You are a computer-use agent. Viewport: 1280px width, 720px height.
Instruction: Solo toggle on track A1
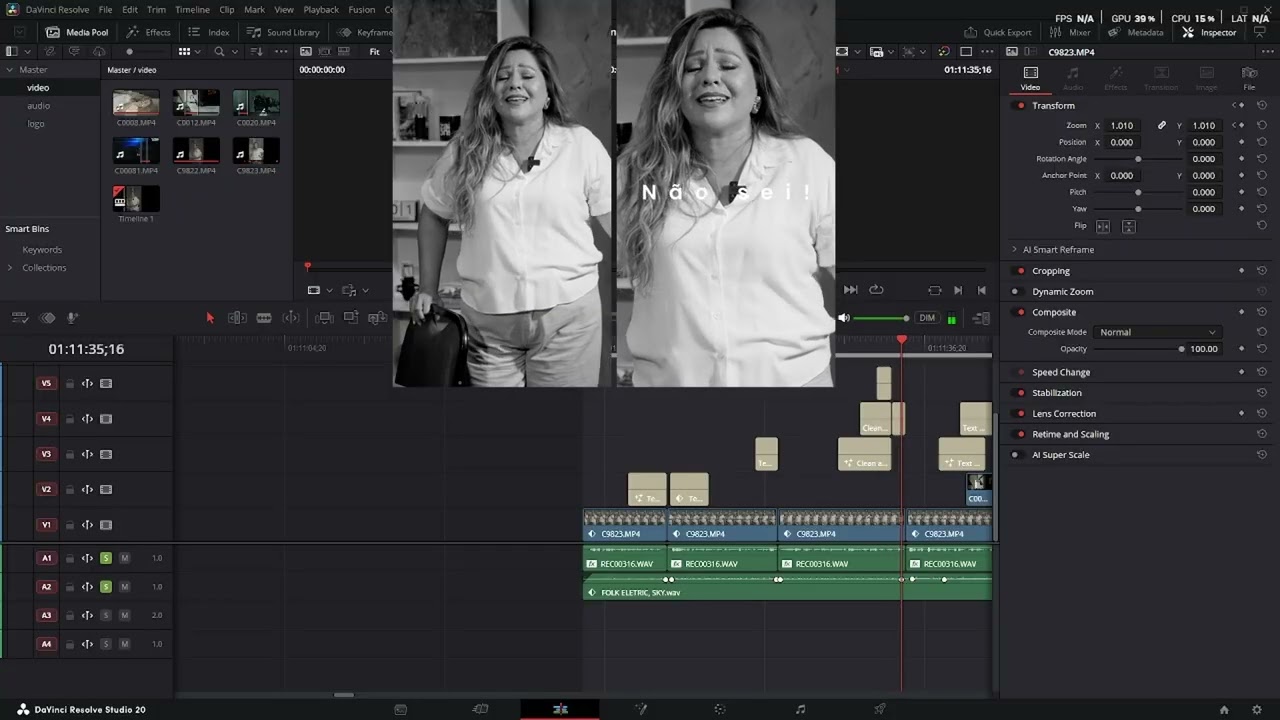[106, 558]
